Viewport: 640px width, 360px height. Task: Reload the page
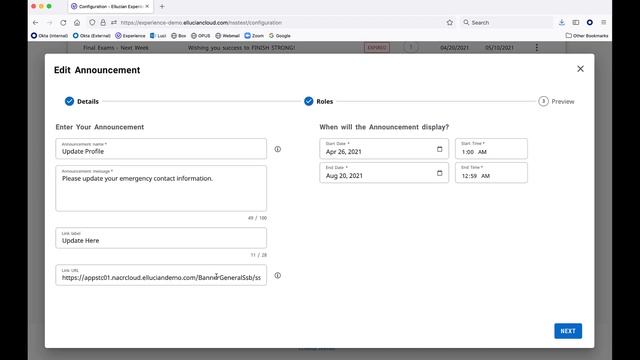(x=63, y=22)
